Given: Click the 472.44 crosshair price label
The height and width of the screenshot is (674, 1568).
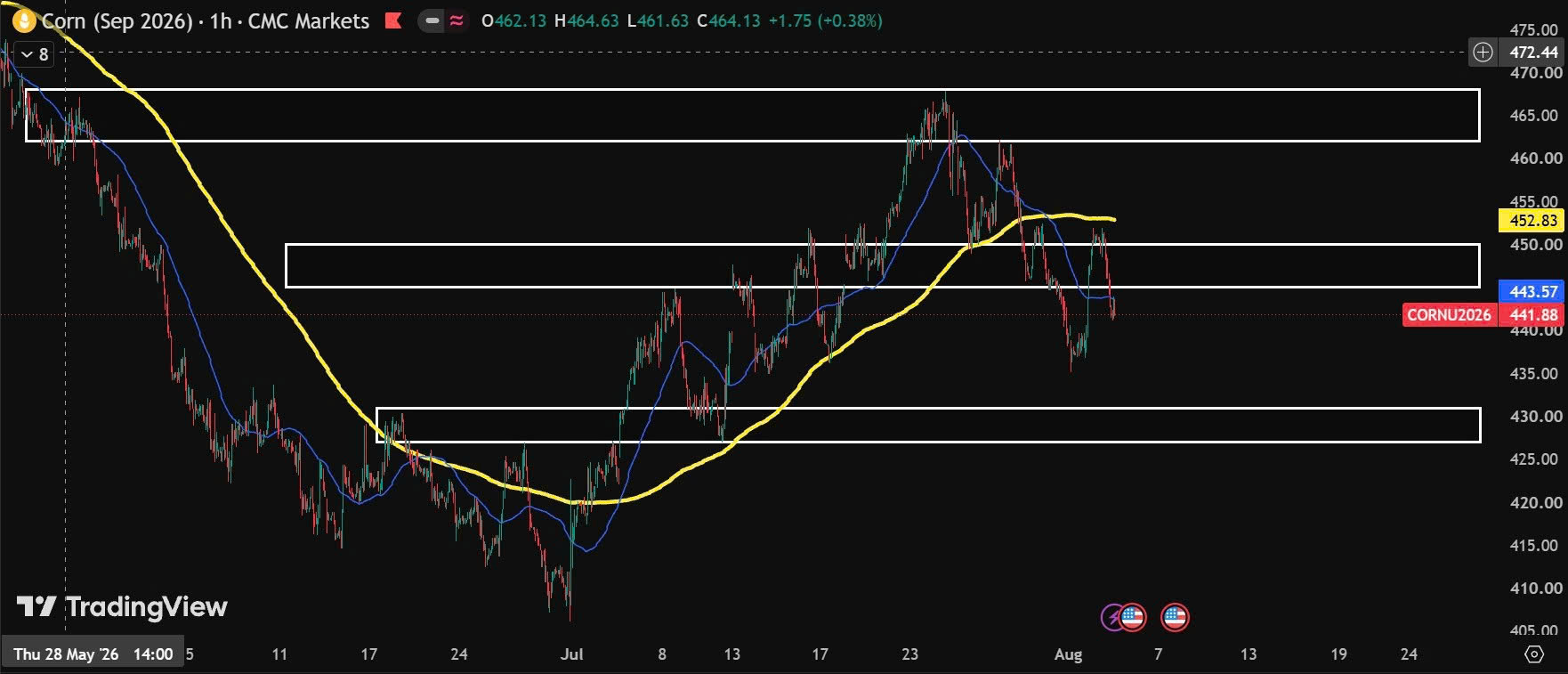Looking at the screenshot, I should 1533,53.
